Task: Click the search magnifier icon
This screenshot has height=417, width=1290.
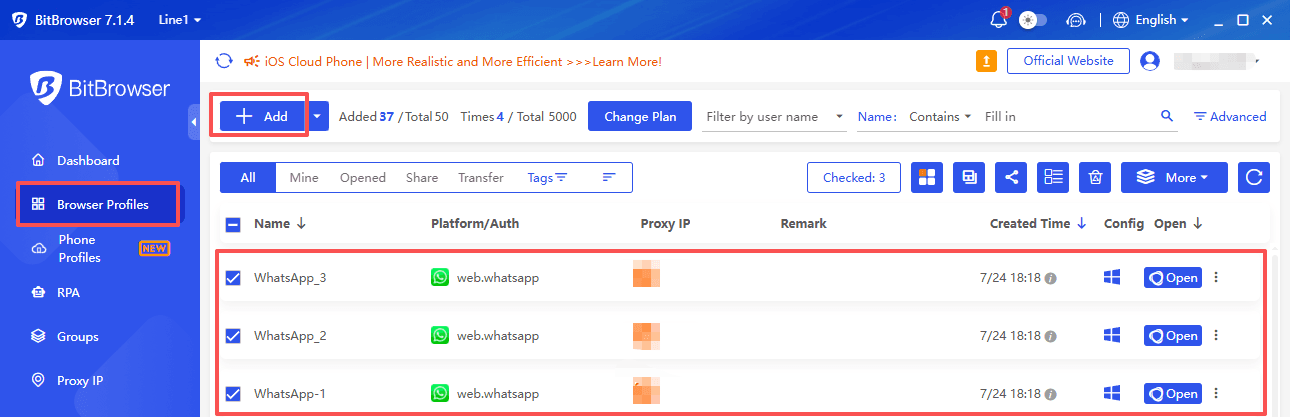Action: point(1166,116)
